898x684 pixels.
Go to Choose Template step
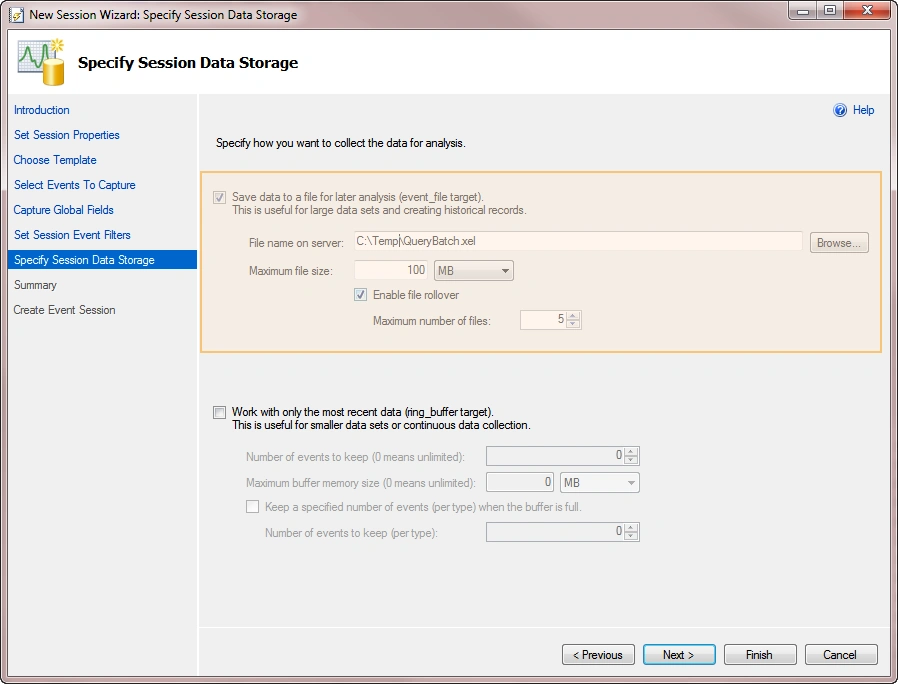(x=55, y=160)
